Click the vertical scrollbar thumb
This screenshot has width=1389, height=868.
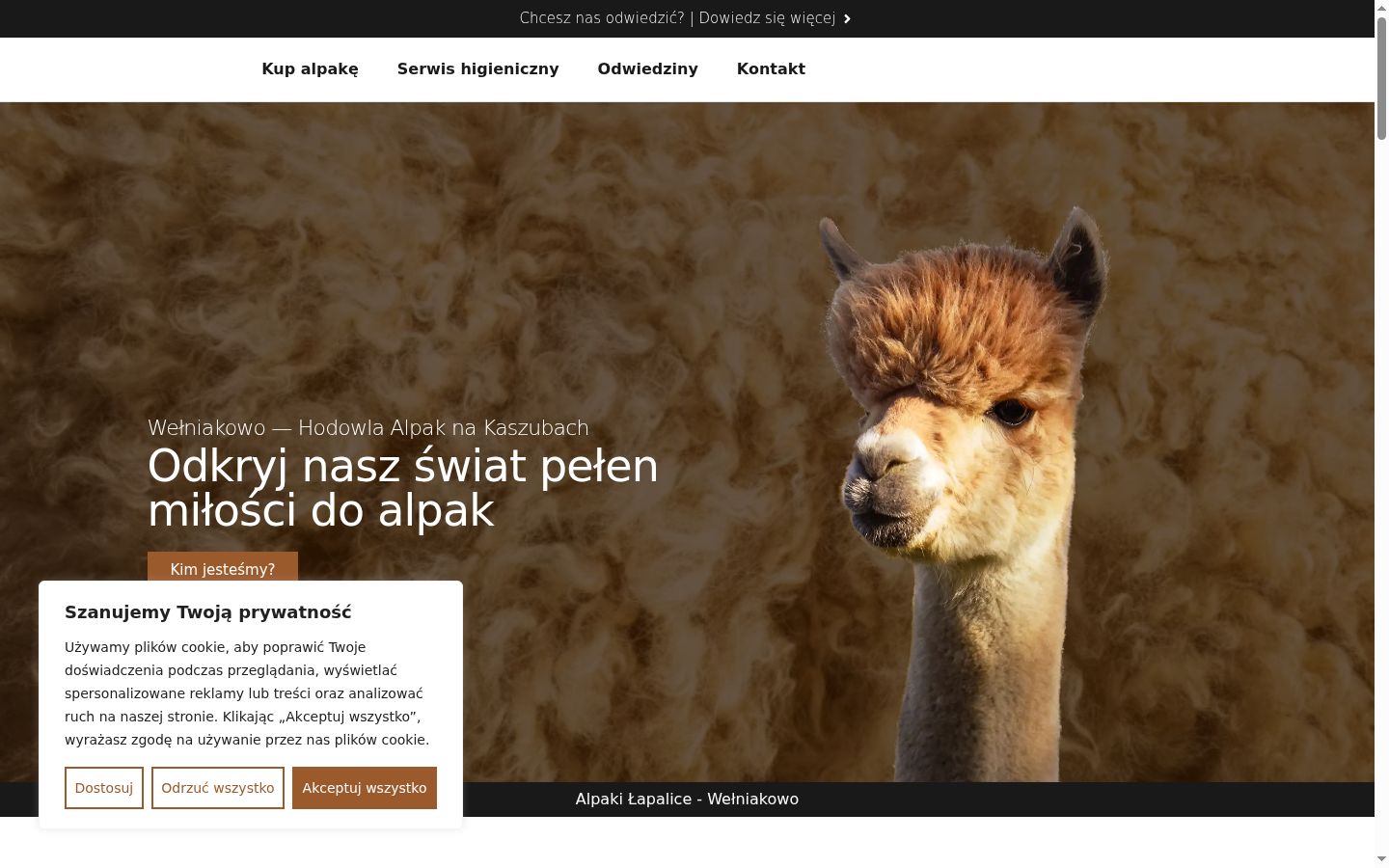click(x=1381, y=79)
